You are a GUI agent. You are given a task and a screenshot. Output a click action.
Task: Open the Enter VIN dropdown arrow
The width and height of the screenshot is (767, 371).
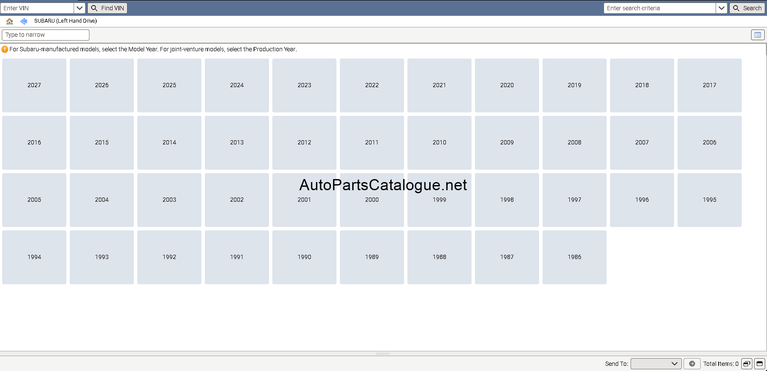pyautogui.click(x=80, y=8)
